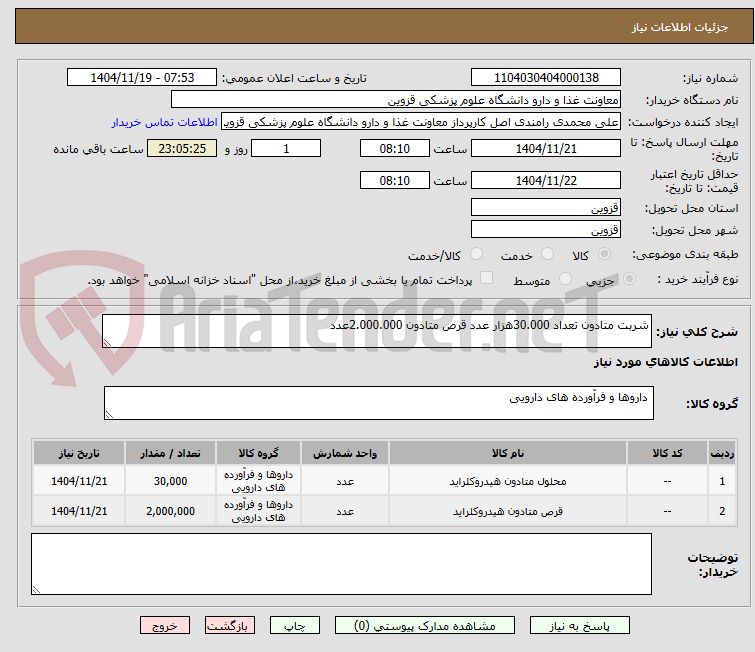755x652 pixels.
Task: Click the خروج exit button
Action: pos(165,626)
